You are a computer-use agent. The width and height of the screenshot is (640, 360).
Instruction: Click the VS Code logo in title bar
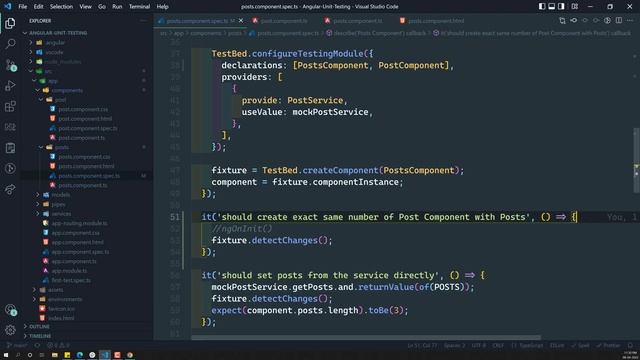[8, 7]
